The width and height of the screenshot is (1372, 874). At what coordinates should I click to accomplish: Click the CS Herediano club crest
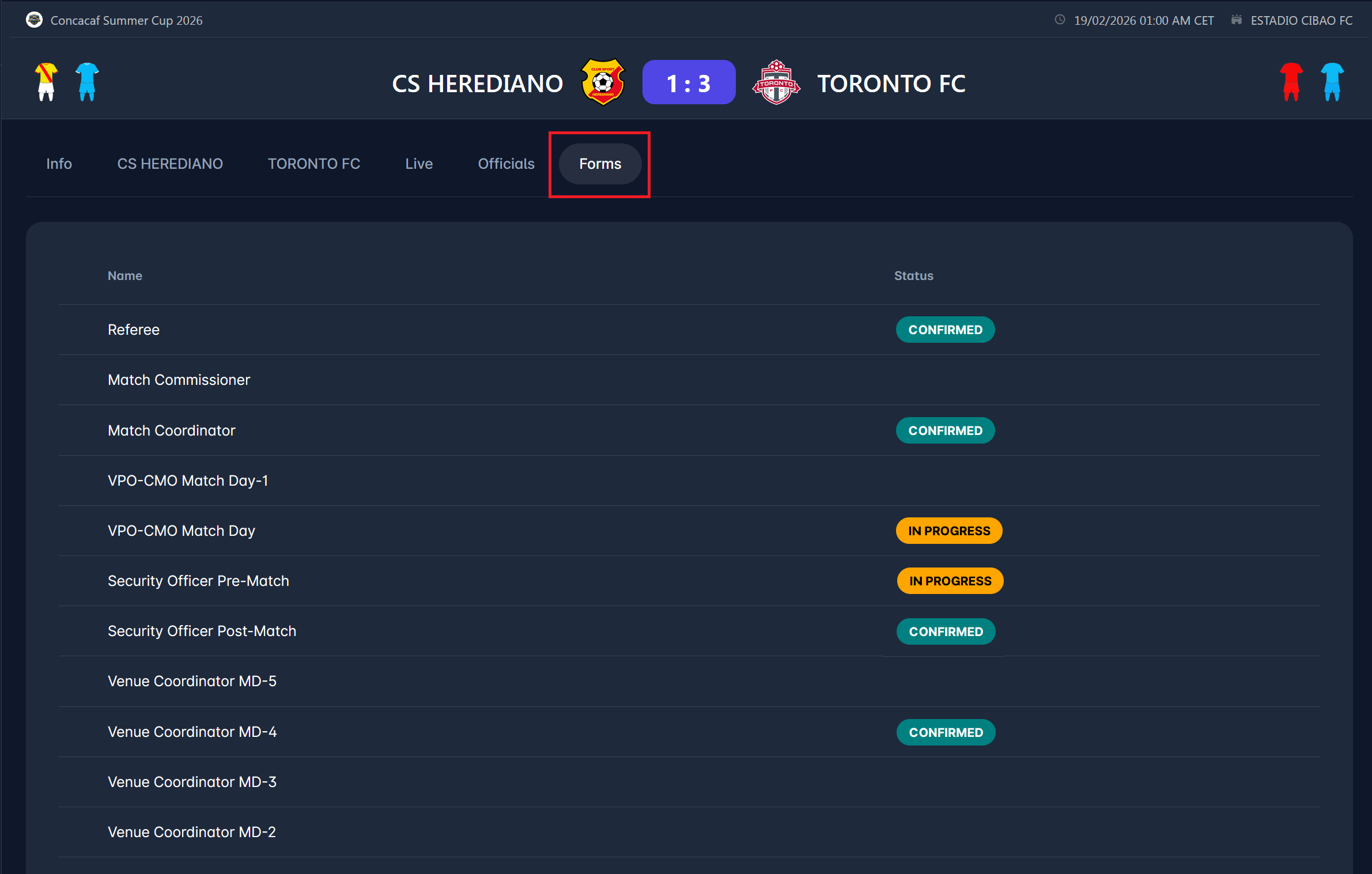click(x=603, y=82)
